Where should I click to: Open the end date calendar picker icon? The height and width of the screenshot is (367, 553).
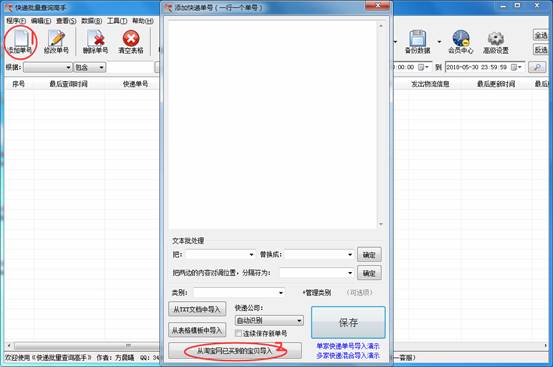pos(516,67)
